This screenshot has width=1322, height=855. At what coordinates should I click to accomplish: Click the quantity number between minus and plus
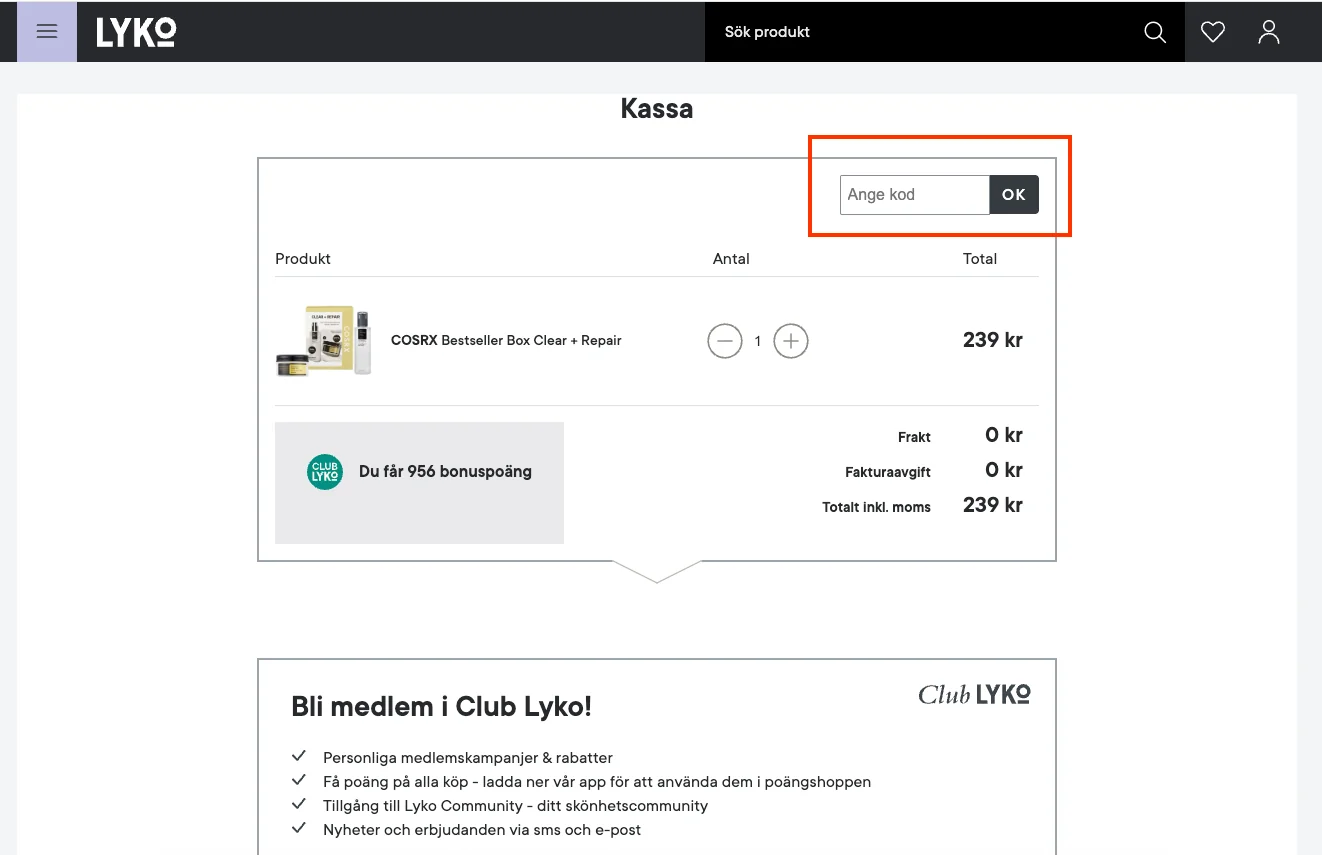click(758, 342)
